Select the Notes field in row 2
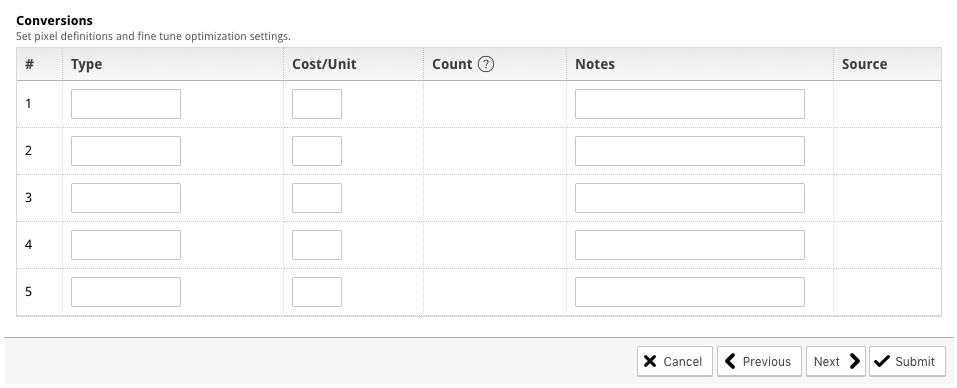957x388 pixels. [690, 151]
